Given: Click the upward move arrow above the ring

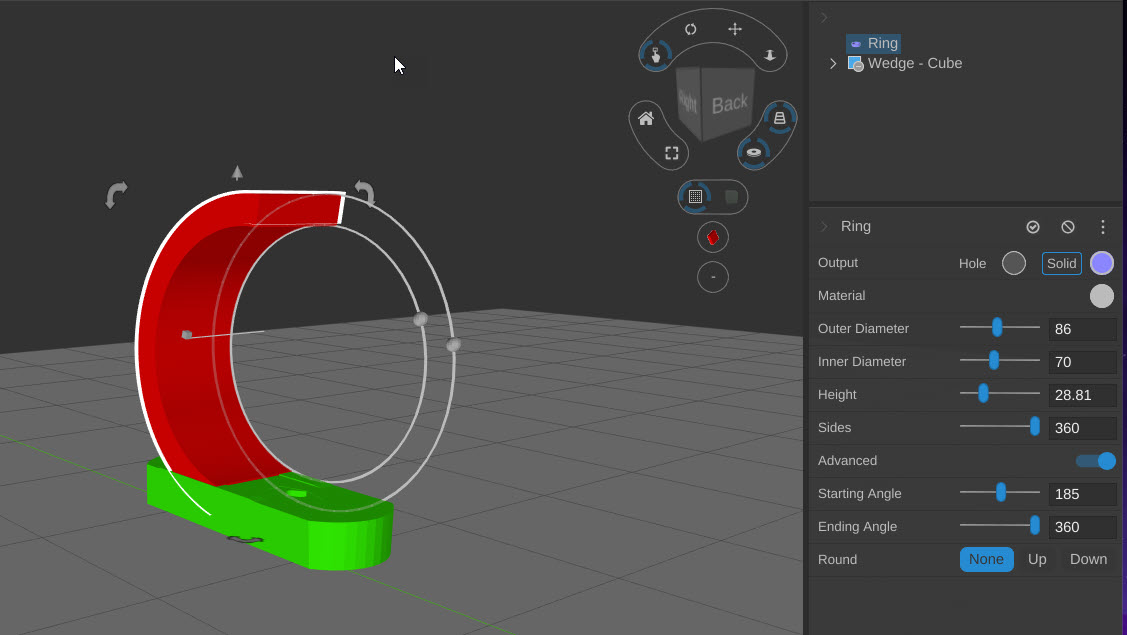Looking at the screenshot, I should (237, 173).
